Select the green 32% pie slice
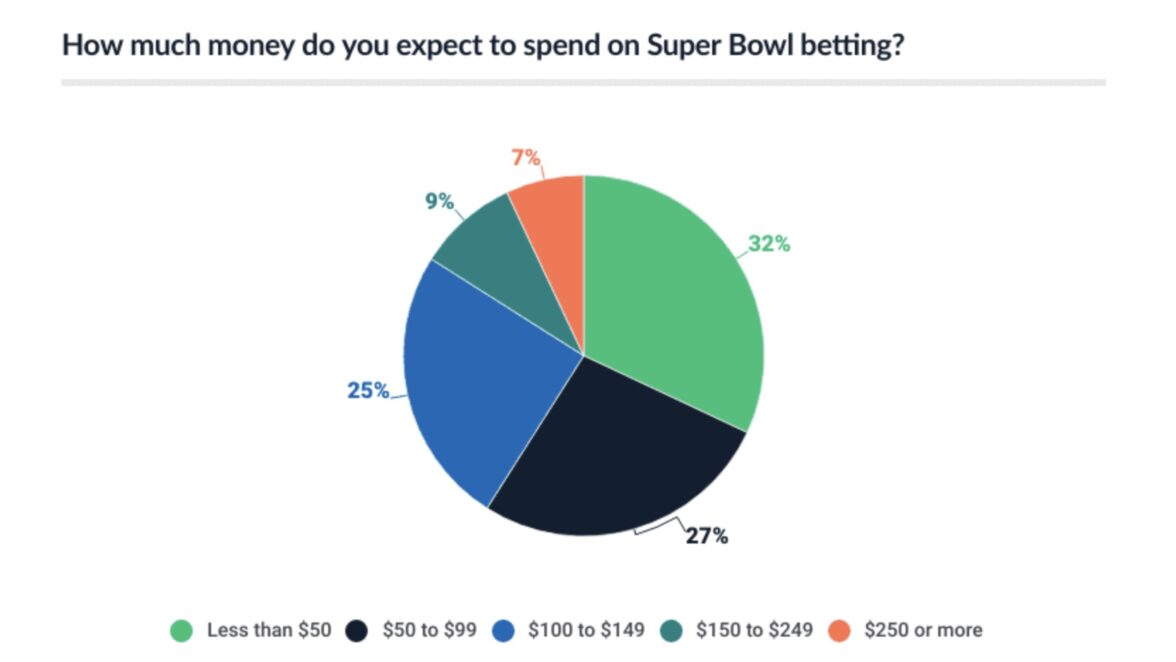This screenshot has height=662, width=1176. (x=670, y=300)
